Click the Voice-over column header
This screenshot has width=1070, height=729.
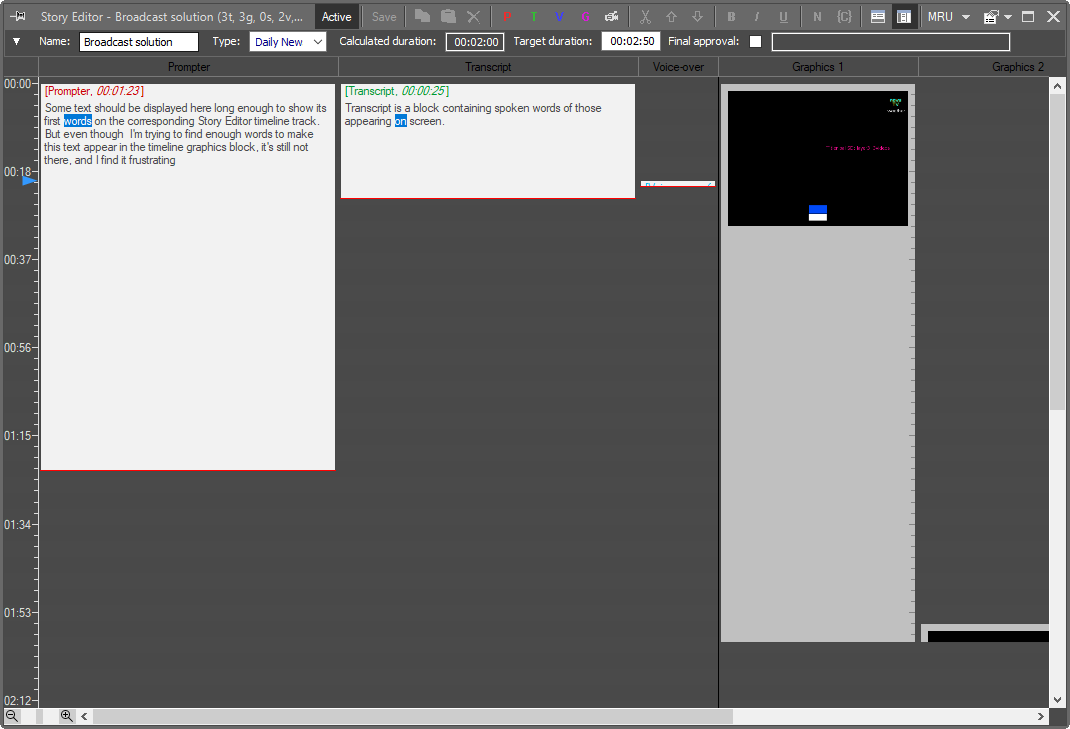[678, 67]
